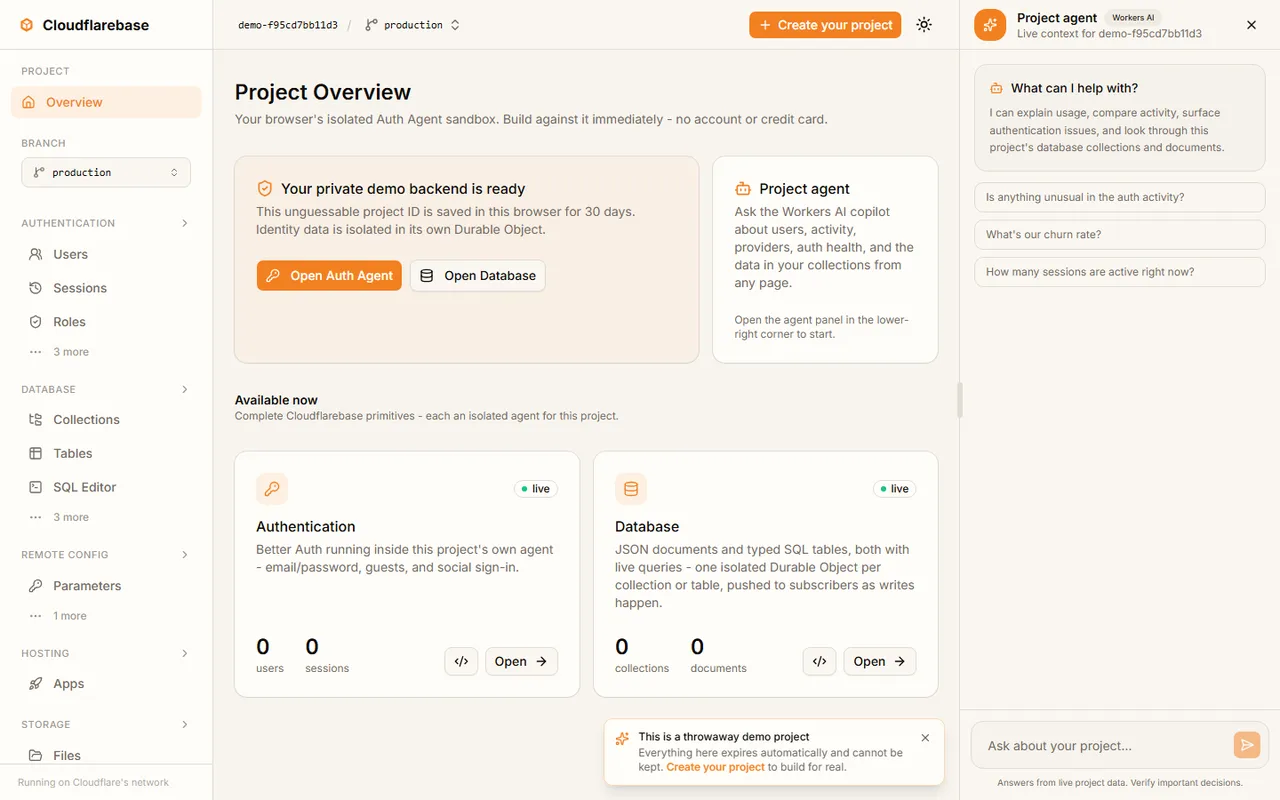1280x800 pixels.
Task: Open Files under Storage
Action: [106, 755]
